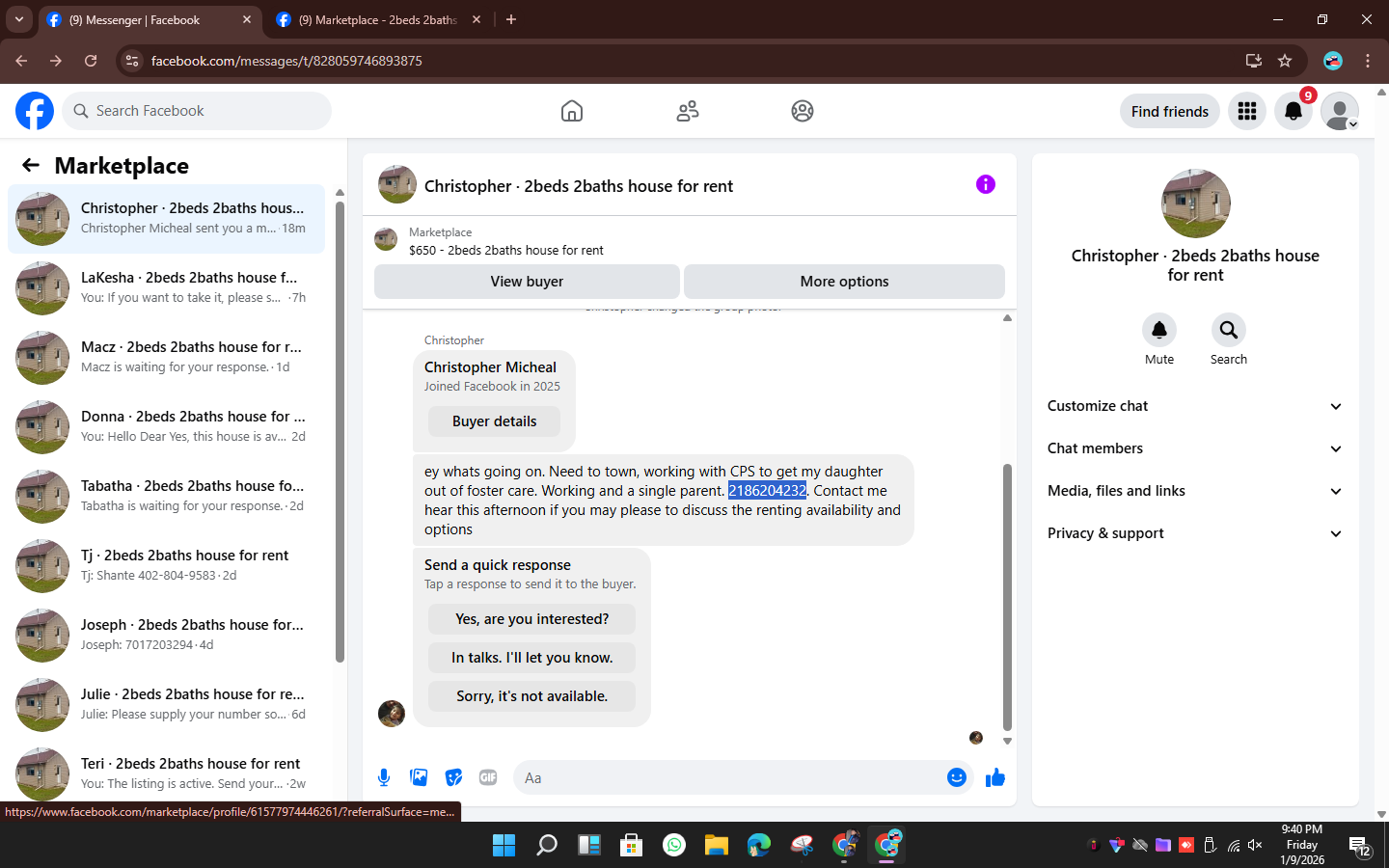
Task: Open the $650 - 2beds 2baths listing link
Action: click(x=506, y=250)
